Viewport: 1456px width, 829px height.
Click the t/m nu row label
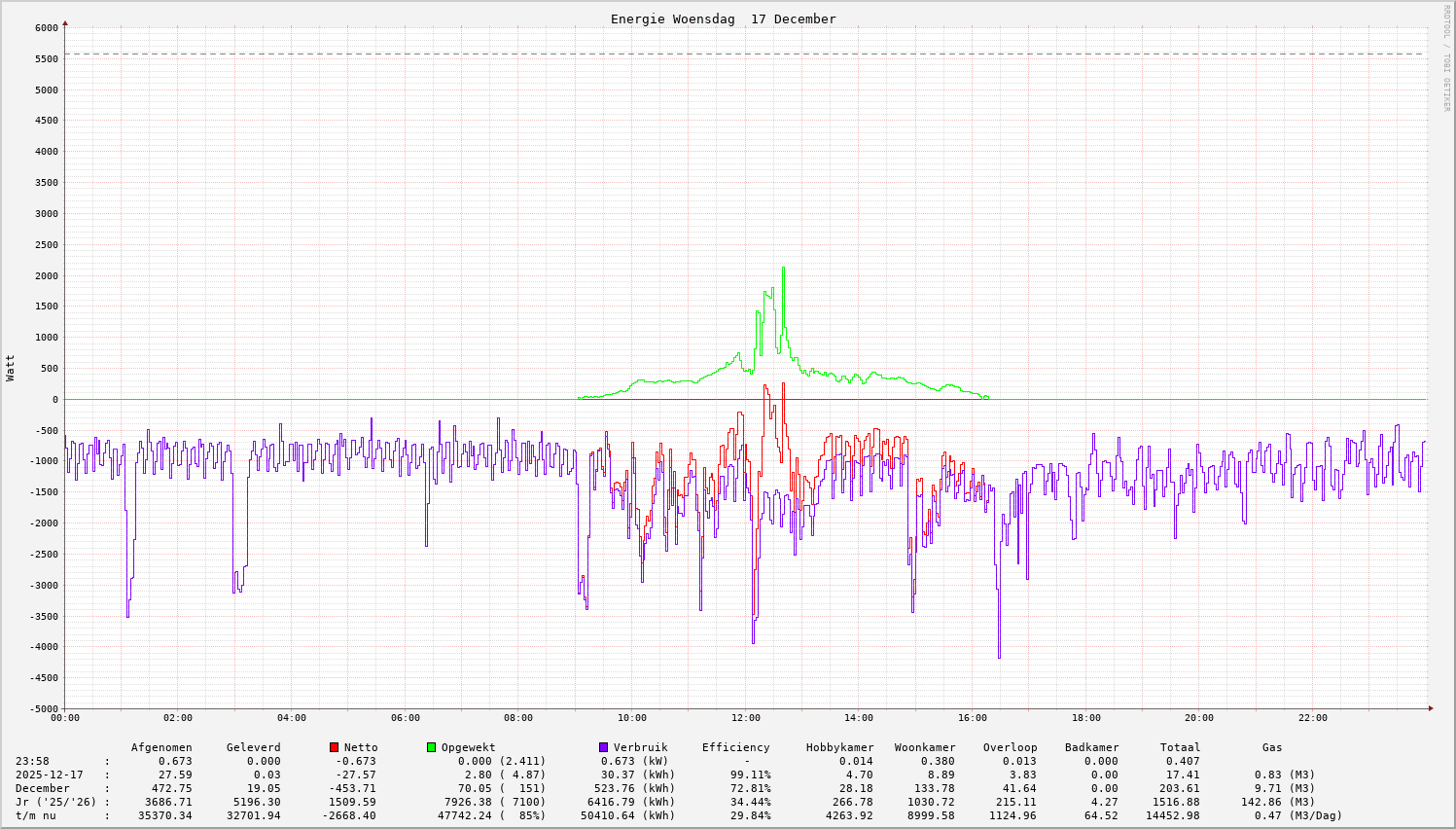point(35,816)
